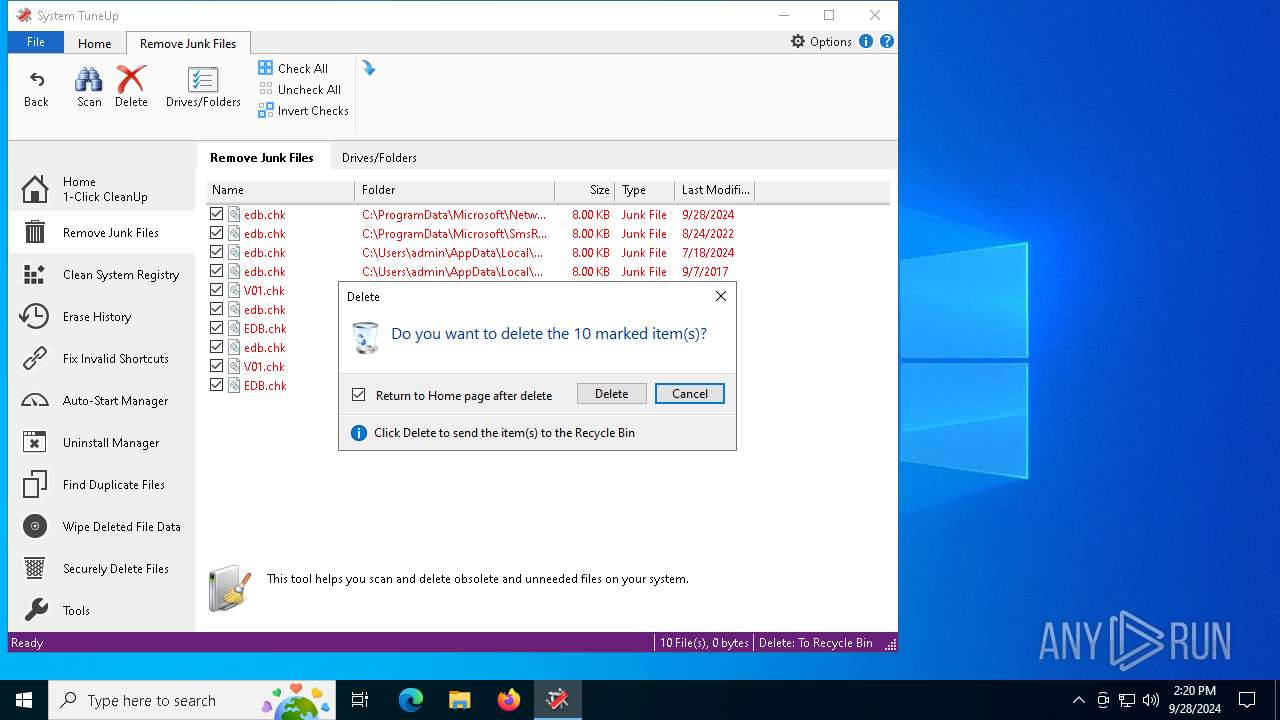Image resolution: width=1280 pixels, height=720 pixels.
Task: Click status bar Delete: To Recycle Bin
Action: coord(816,643)
